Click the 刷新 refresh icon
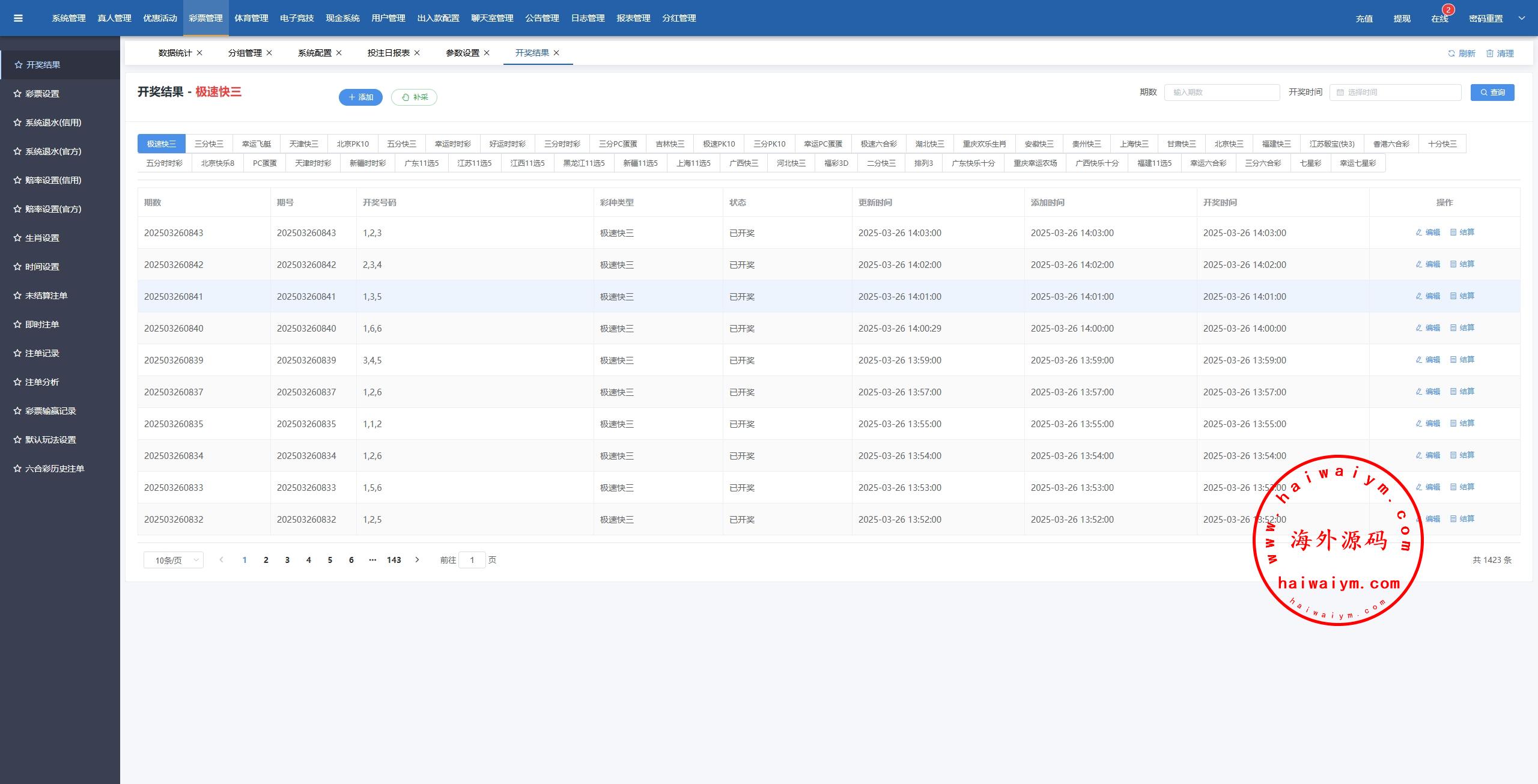The height and width of the screenshot is (784, 1538). pos(1451,53)
